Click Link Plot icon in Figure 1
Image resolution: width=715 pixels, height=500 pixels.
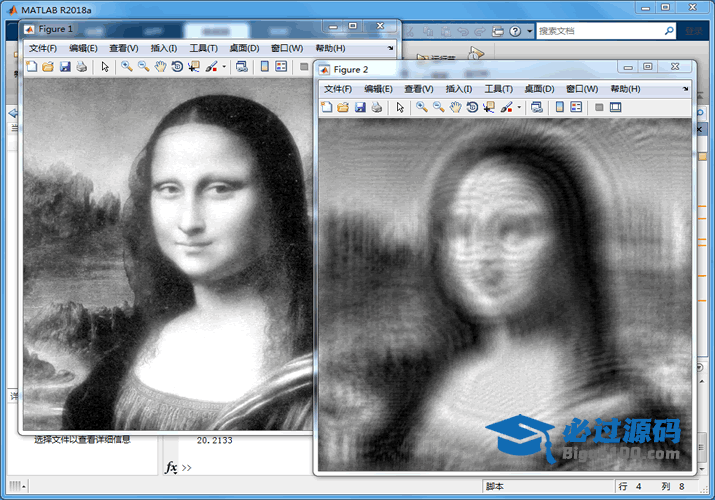(x=242, y=67)
